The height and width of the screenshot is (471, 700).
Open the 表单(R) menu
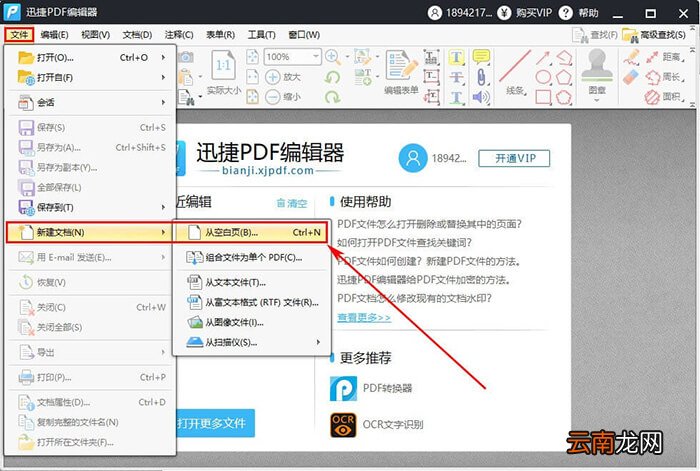[220, 35]
